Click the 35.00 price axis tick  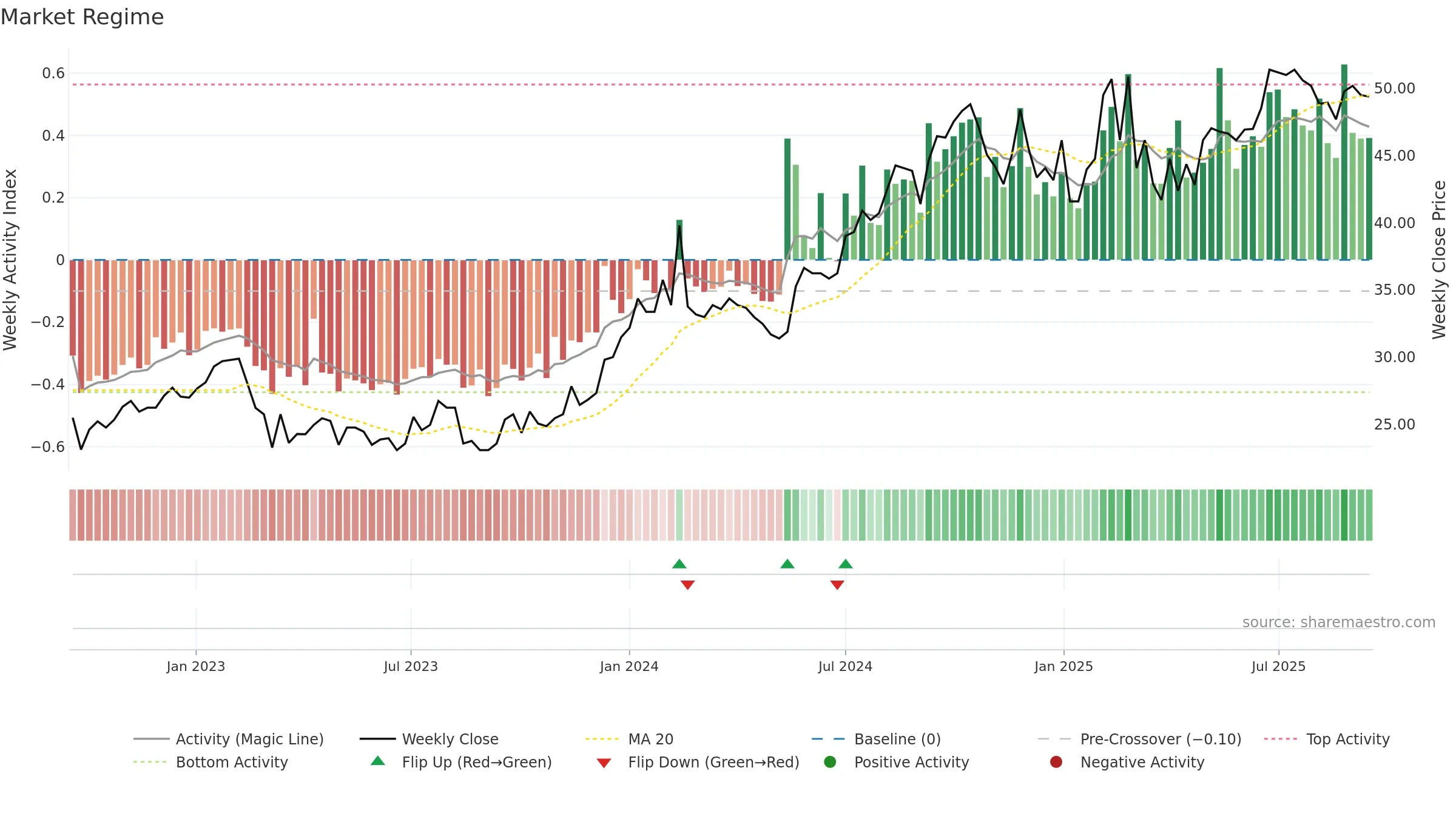[1394, 290]
